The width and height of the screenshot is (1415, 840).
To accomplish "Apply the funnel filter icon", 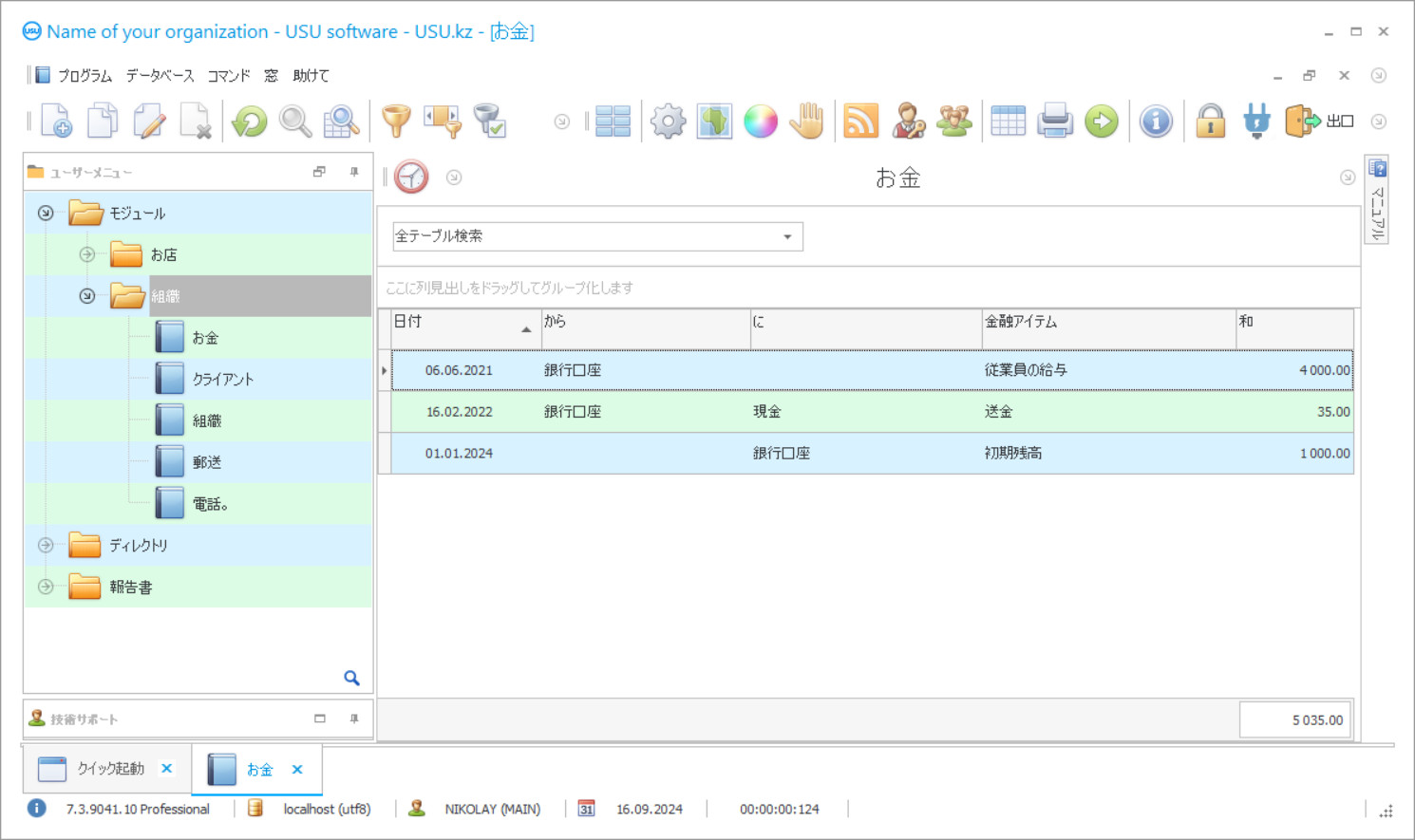I will coord(396,121).
